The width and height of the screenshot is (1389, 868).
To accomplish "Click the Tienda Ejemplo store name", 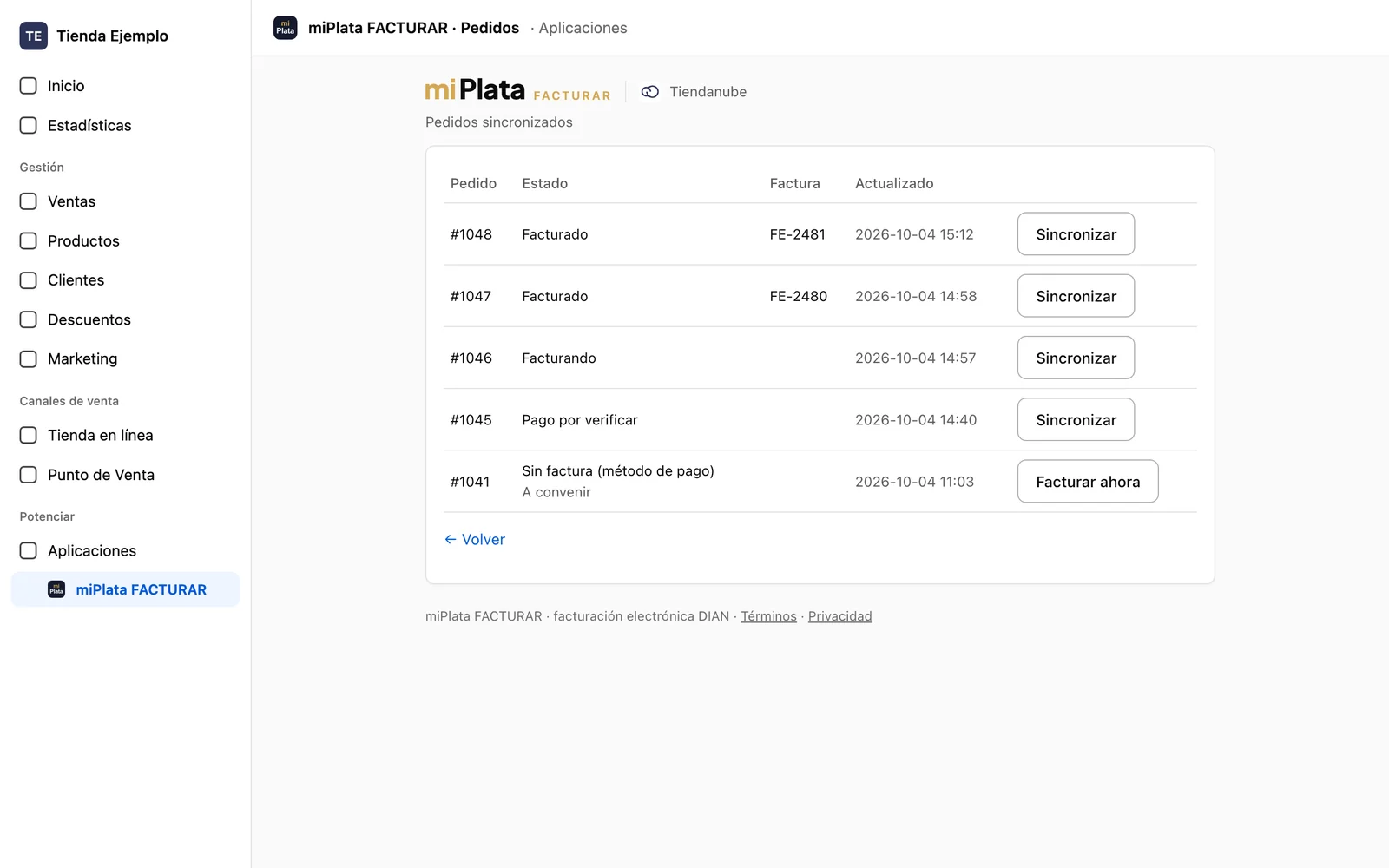I will [x=112, y=36].
